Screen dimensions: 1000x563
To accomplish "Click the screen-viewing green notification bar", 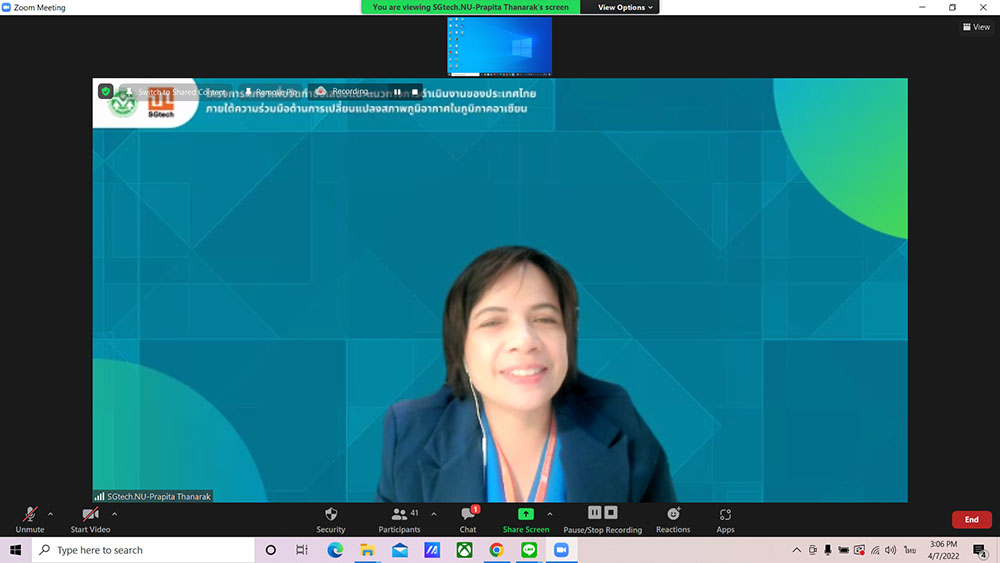I will pos(471,7).
